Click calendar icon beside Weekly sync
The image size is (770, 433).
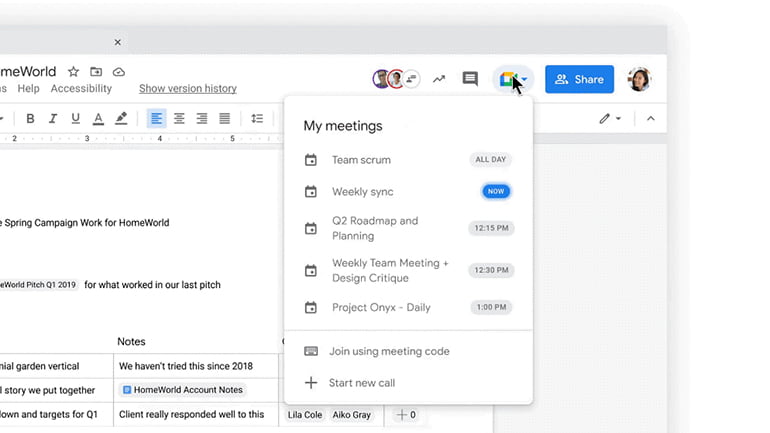311,191
